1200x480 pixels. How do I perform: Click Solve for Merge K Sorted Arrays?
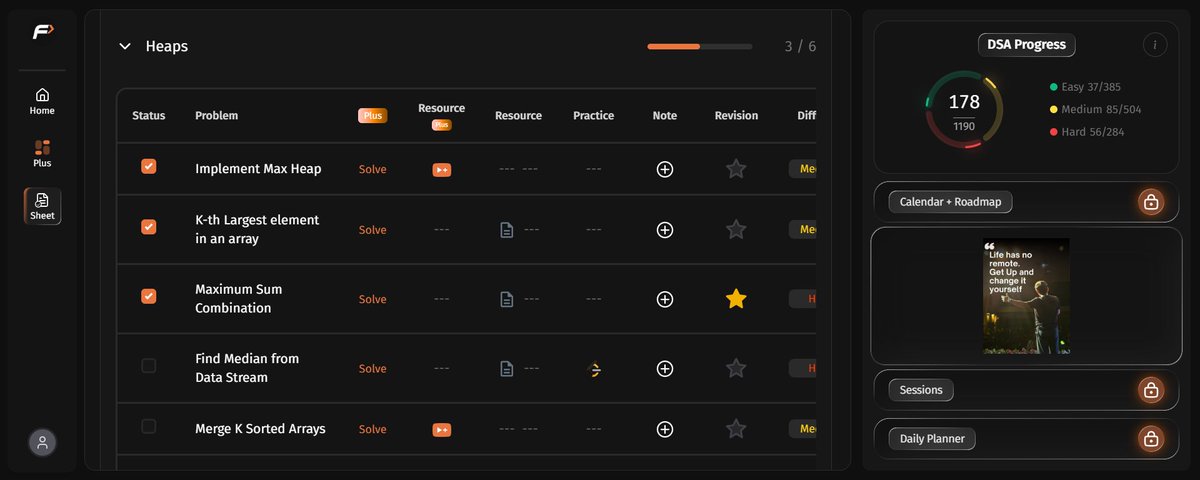372,429
